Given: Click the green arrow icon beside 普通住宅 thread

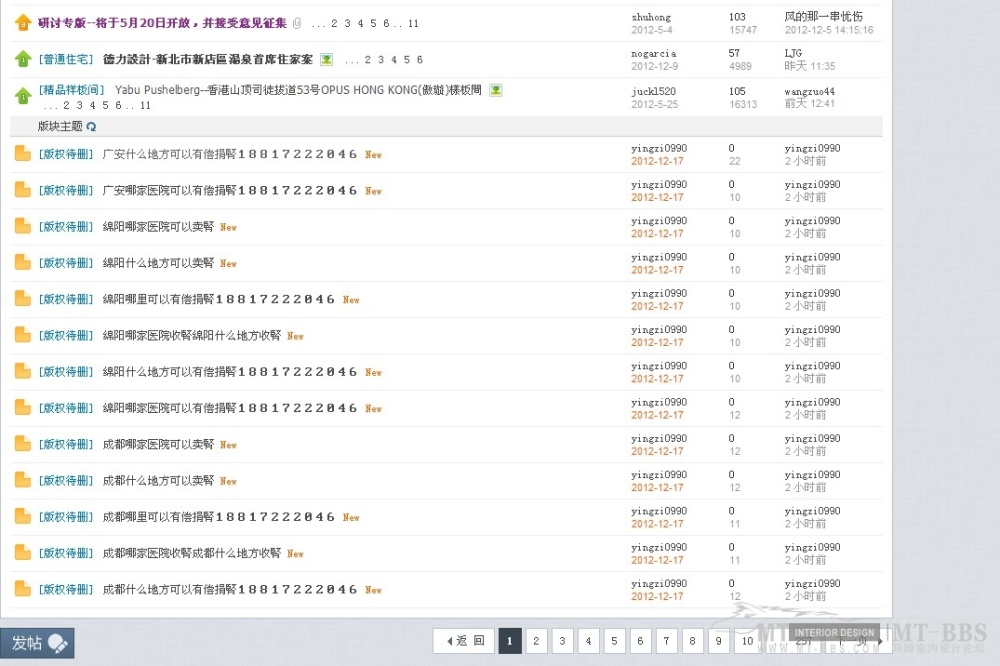Looking at the screenshot, I should [23, 59].
